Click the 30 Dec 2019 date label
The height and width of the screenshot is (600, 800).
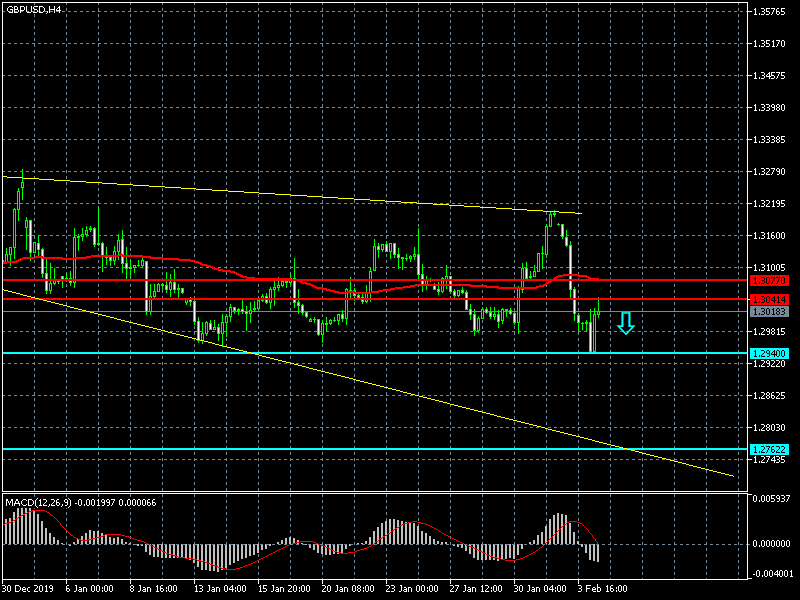click(28, 589)
